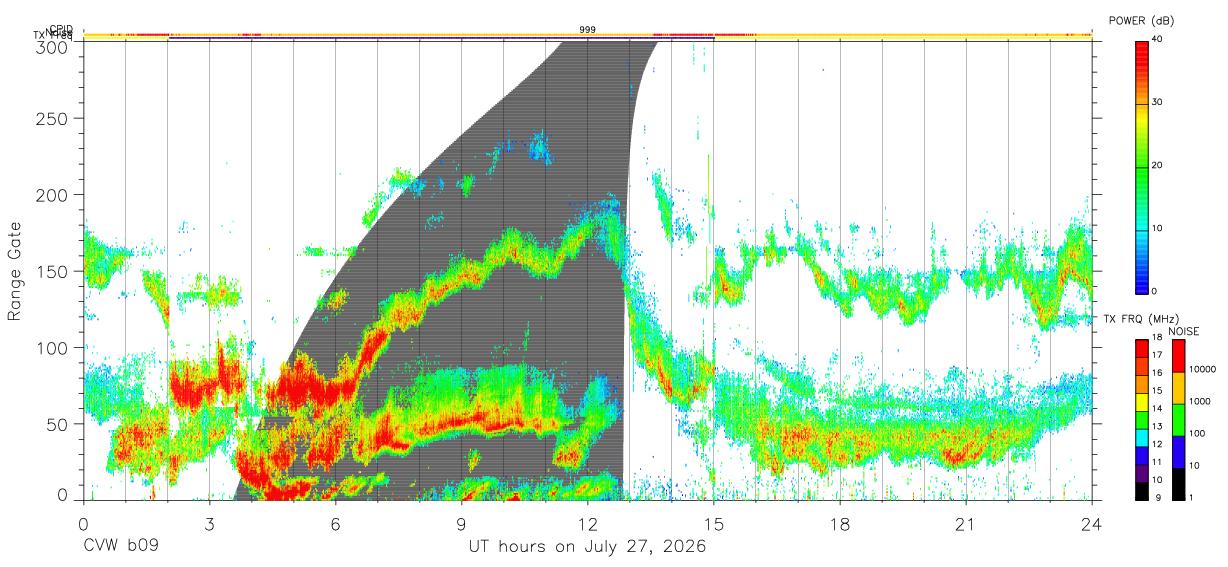Screen dimensions: 1228x567
Task: Click the 3 hour tick on UT axis
Action: tap(210, 523)
